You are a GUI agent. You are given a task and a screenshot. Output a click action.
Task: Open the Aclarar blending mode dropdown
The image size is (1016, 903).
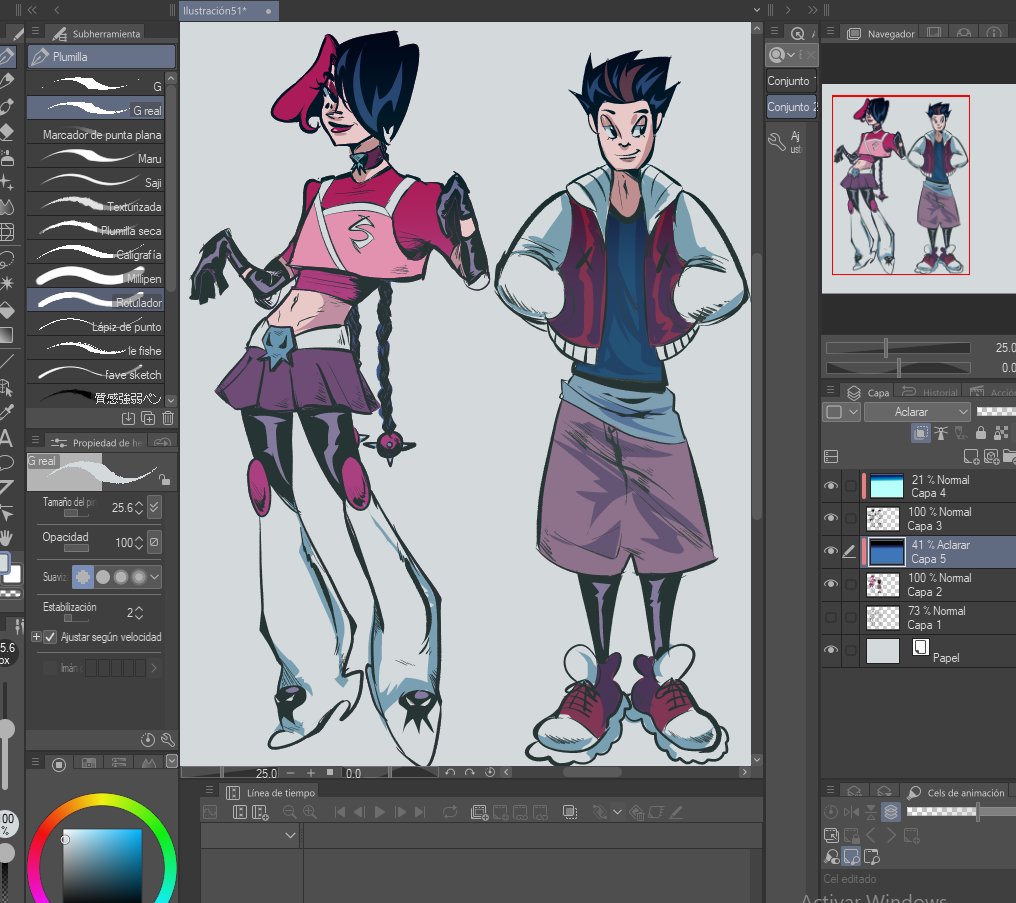[918, 412]
